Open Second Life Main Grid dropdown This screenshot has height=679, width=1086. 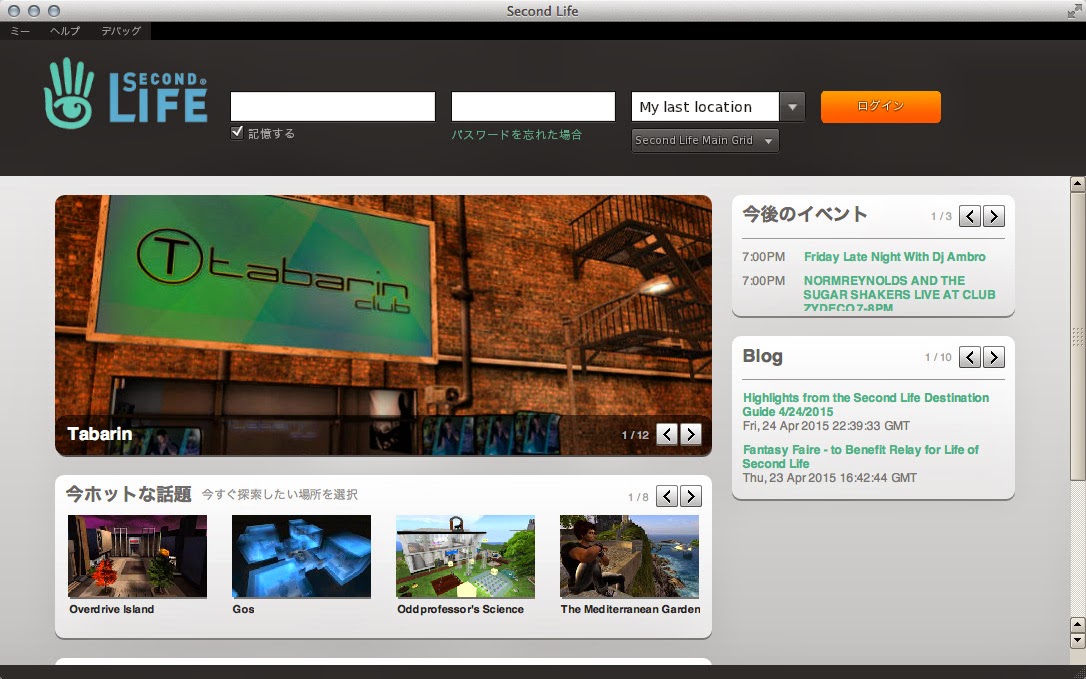(x=705, y=140)
